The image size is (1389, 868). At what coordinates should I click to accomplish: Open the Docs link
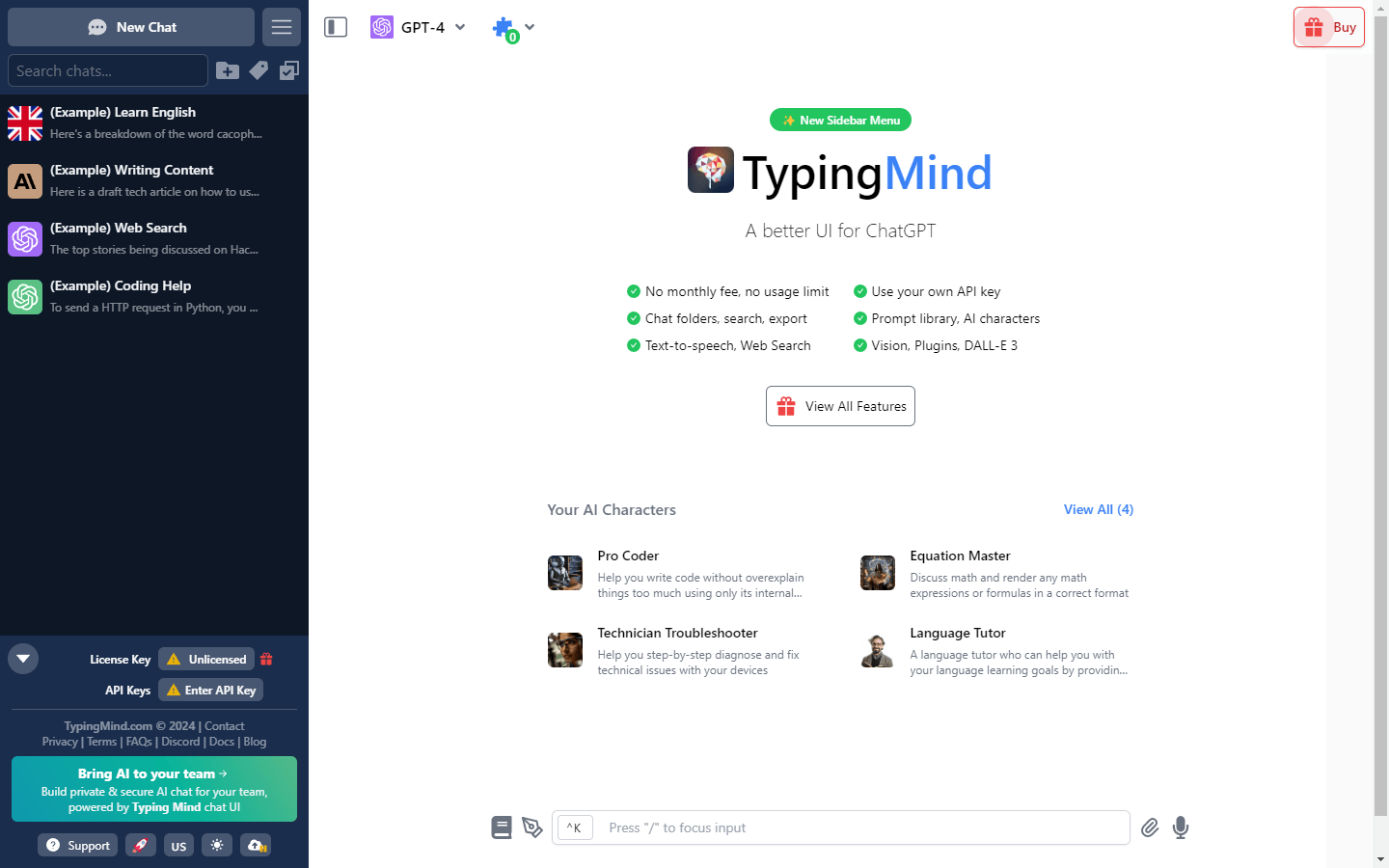pyautogui.click(x=222, y=742)
